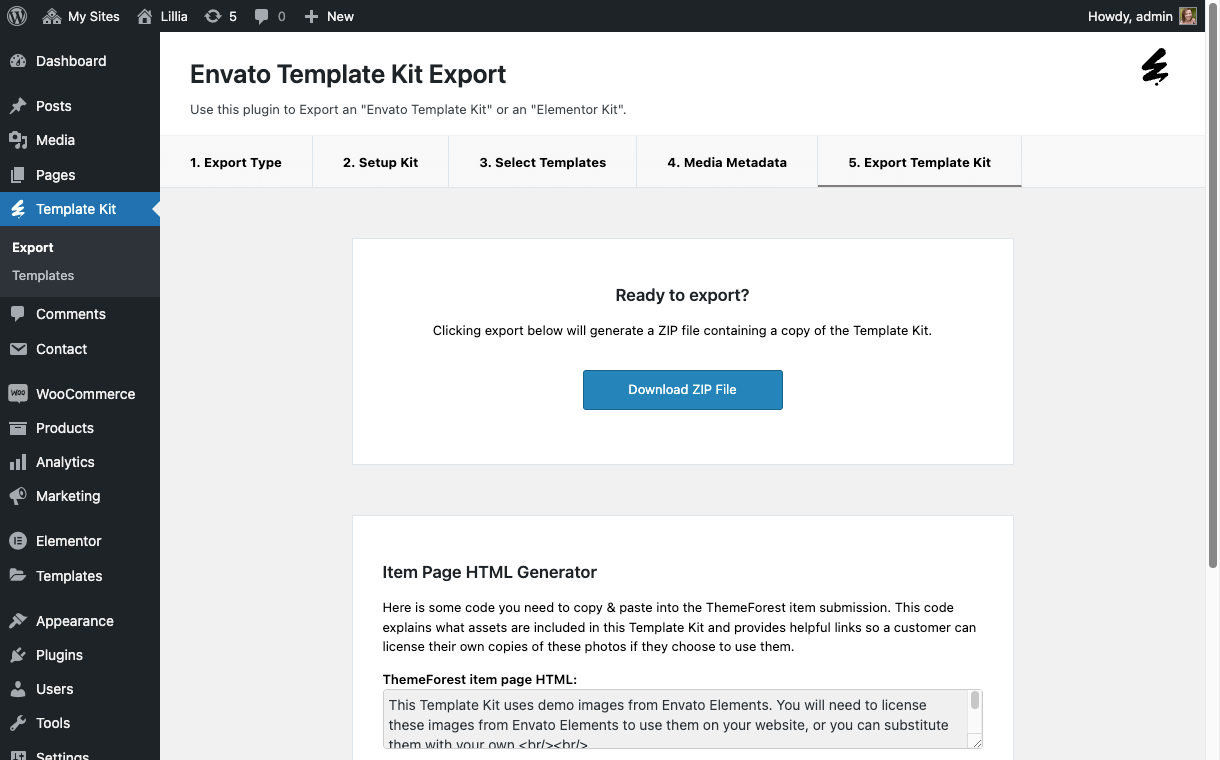Screen dimensions: 1220x760
Task: Click the WordPress logo icon in admin bar
Action: pyautogui.click(x=17, y=16)
